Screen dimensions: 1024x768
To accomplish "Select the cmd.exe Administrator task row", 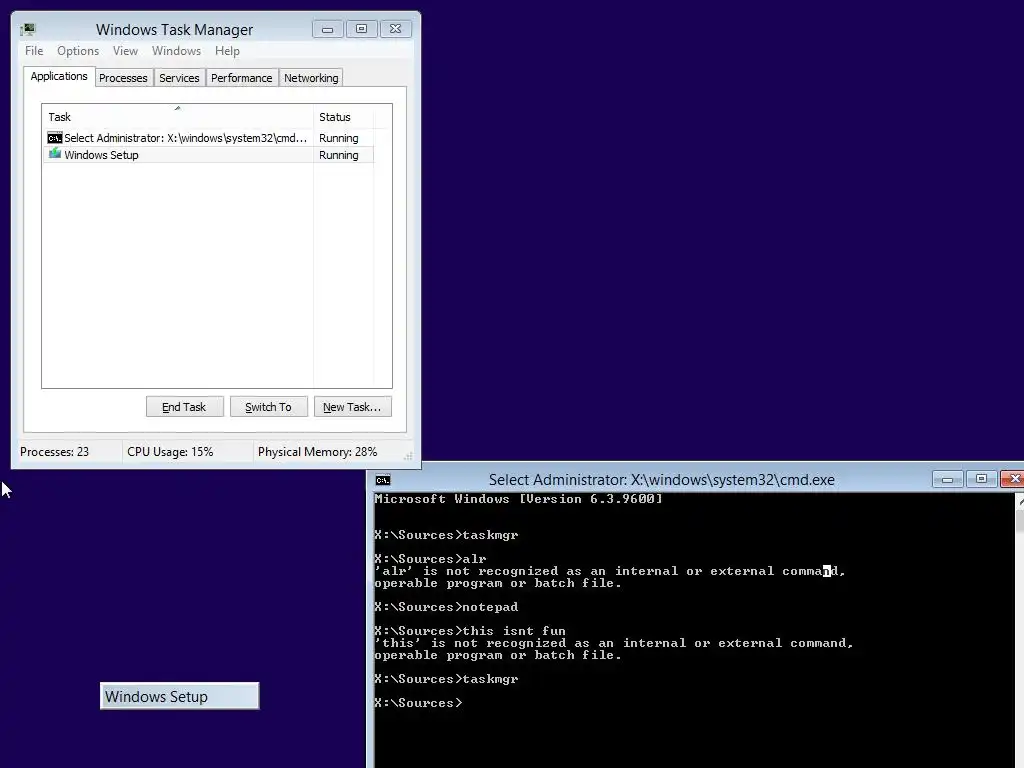I will (208, 138).
